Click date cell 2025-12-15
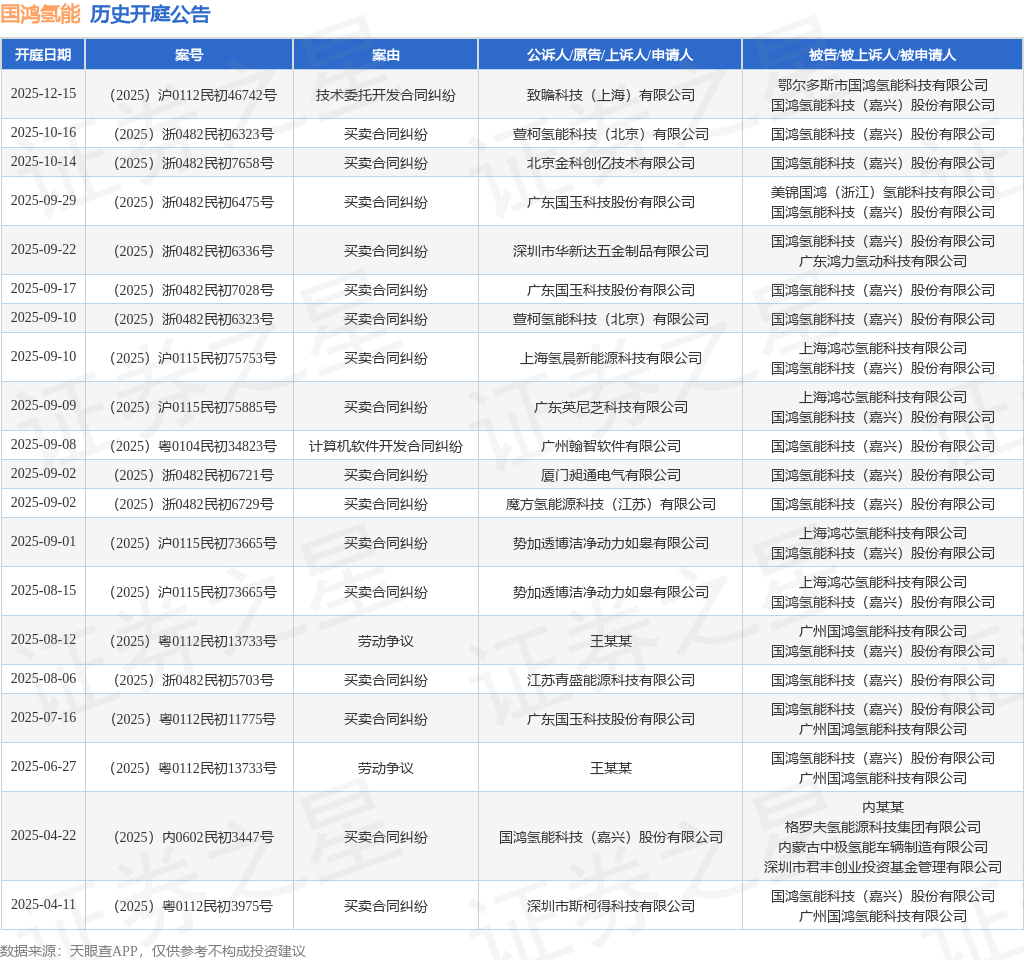Image resolution: width=1024 pixels, height=960 pixels. 43,93
